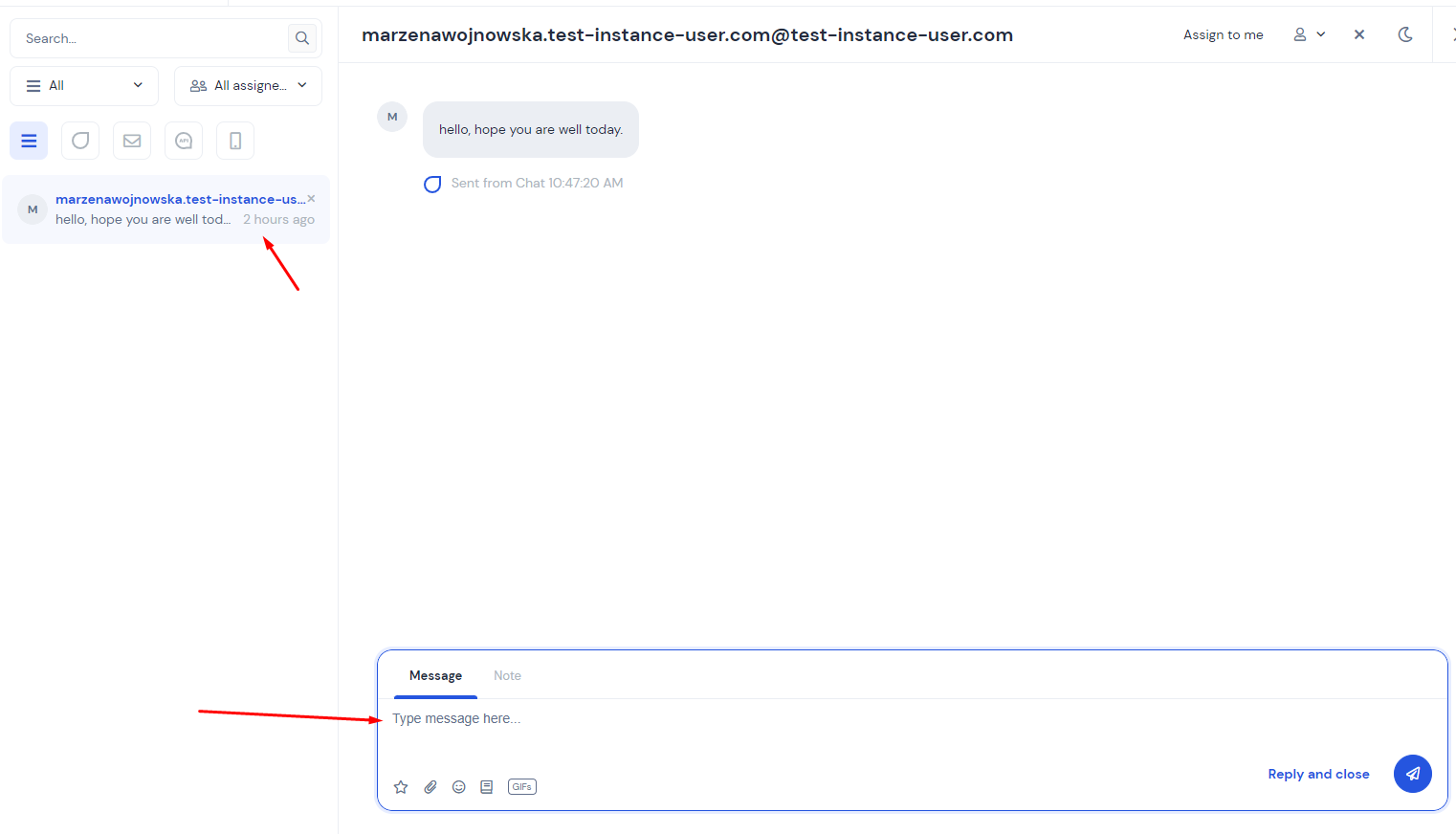
Task: Close the conversation with the X icon
Action: [x=1359, y=34]
